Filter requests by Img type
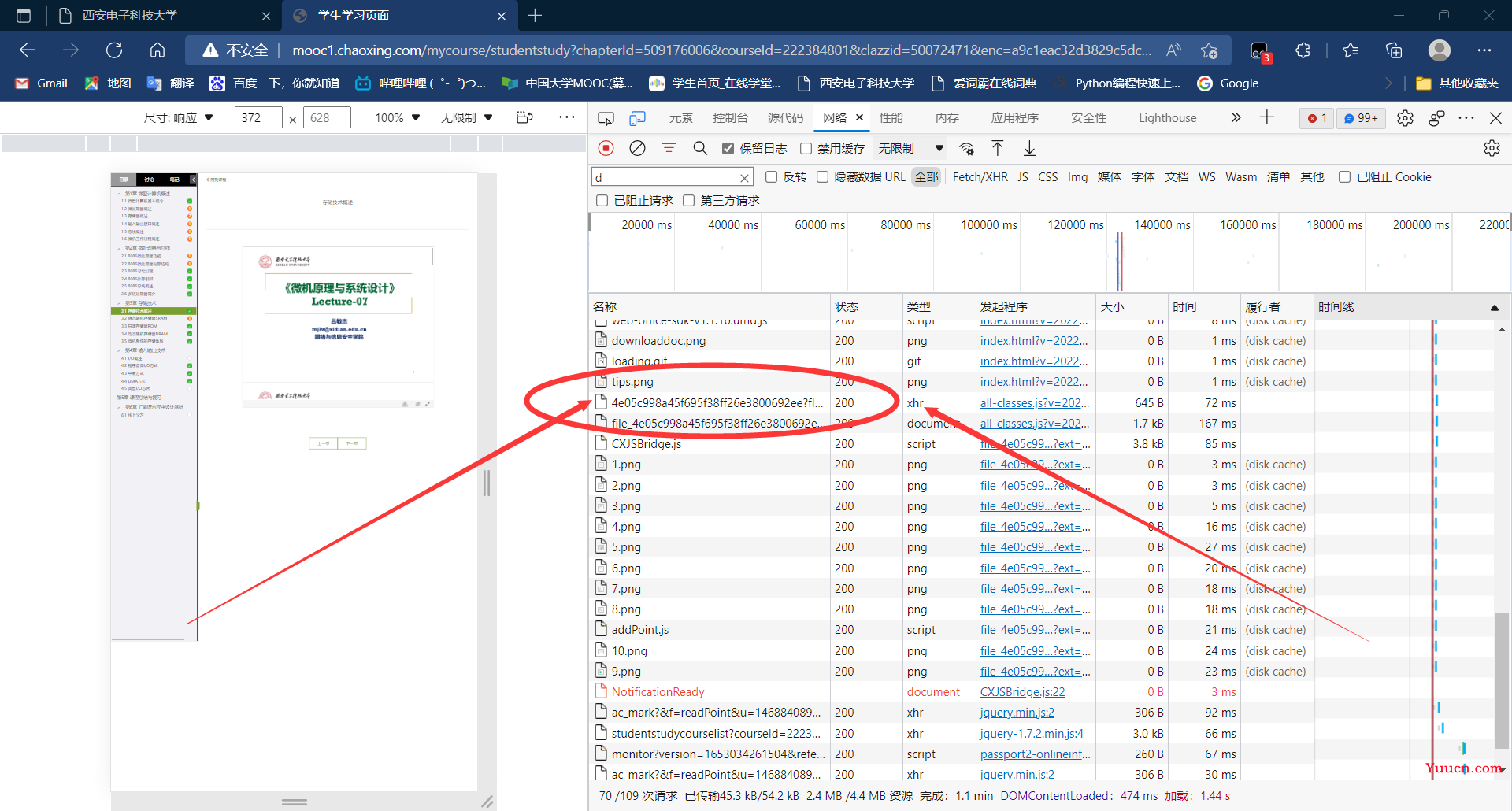The image size is (1512, 811). 1077,177
